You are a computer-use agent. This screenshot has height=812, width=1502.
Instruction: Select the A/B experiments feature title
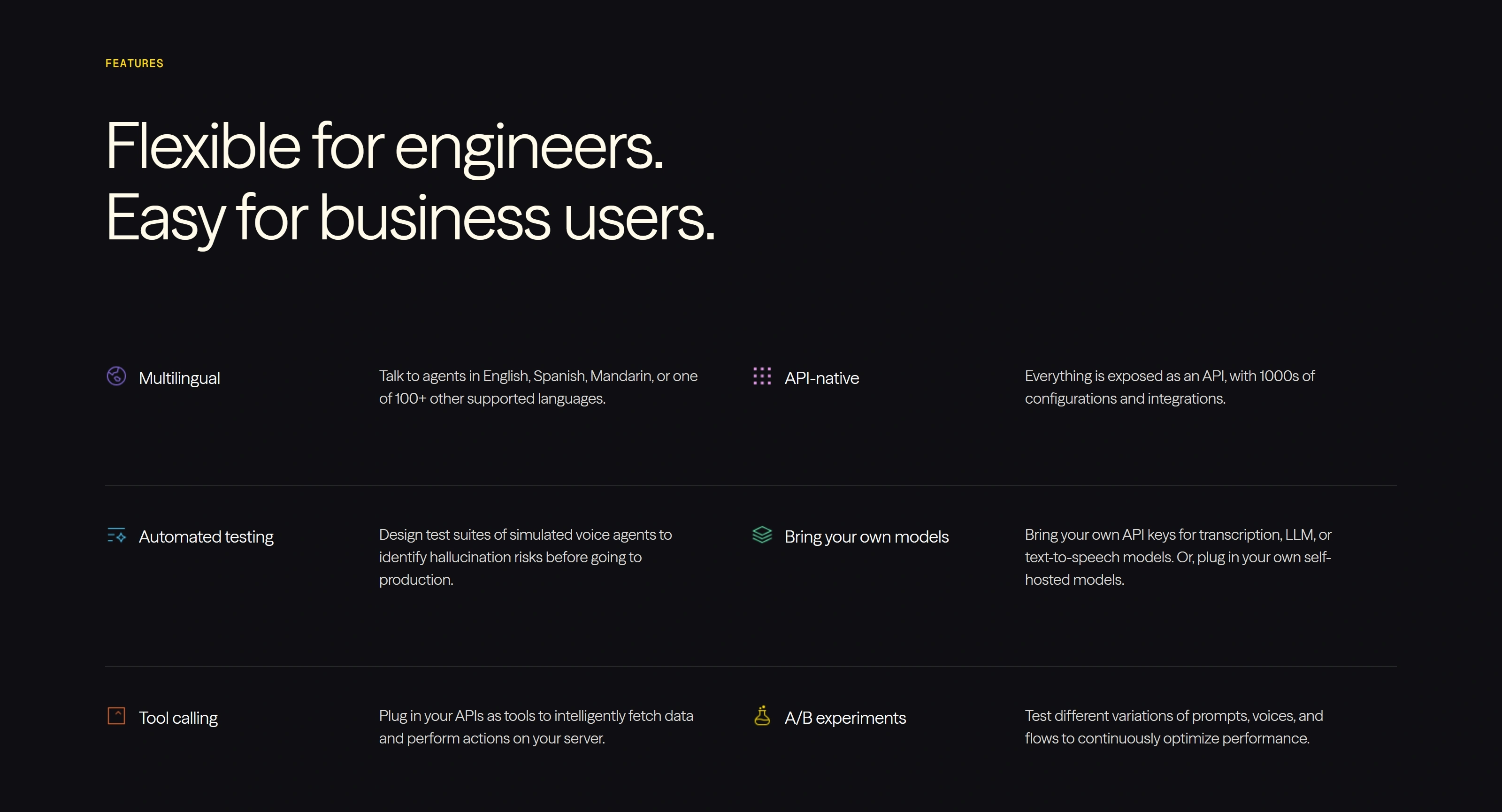[845, 718]
